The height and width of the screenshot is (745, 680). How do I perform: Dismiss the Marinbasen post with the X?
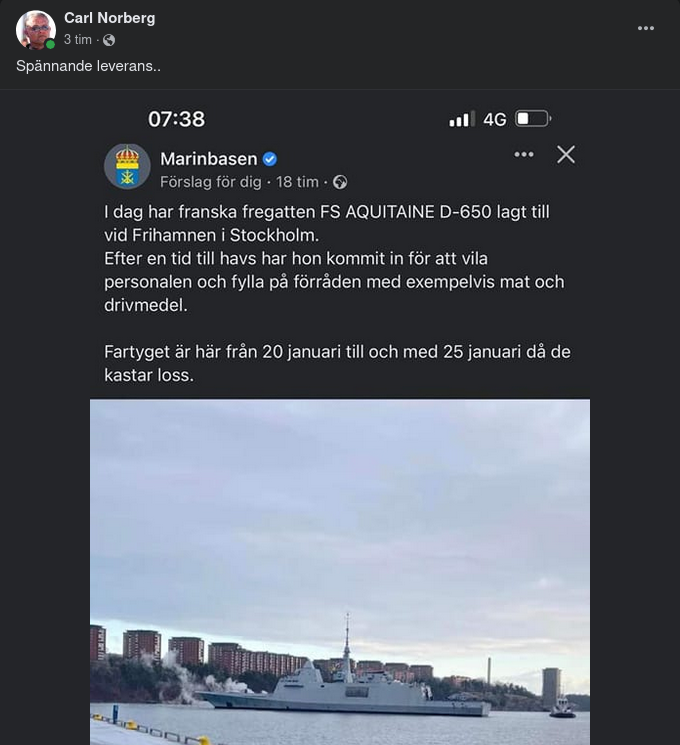pyautogui.click(x=566, y=154)
